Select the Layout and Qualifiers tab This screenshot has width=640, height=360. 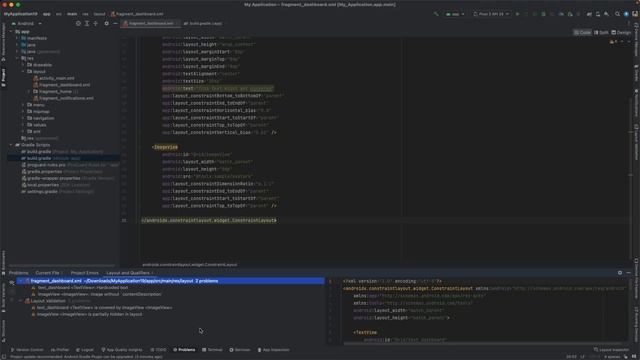pos(128,273)
